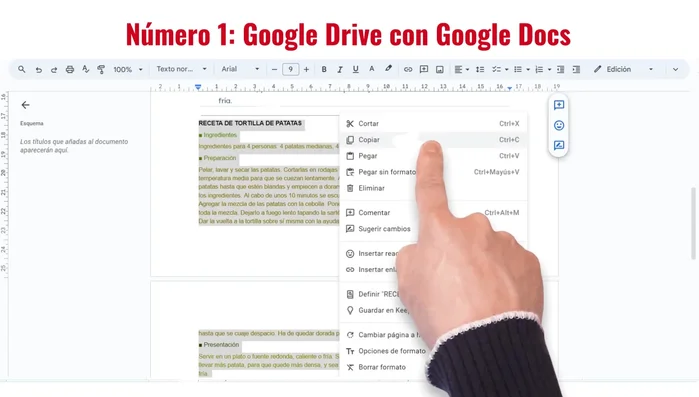Open the checklist dropdown arrow
699x397 pixels.
click(506, 70)
